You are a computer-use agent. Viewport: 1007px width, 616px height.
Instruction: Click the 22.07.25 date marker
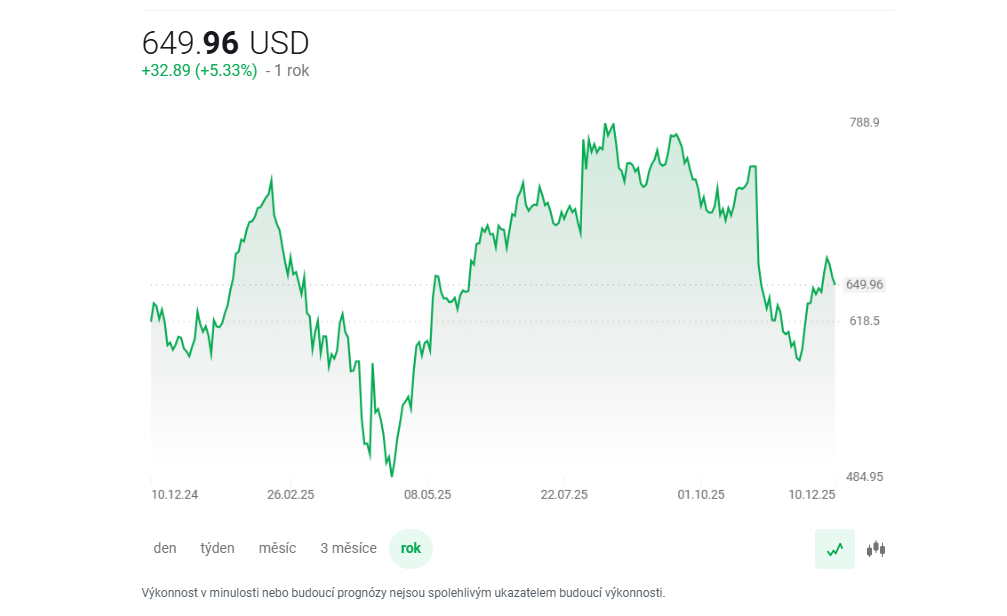(564, 494)
